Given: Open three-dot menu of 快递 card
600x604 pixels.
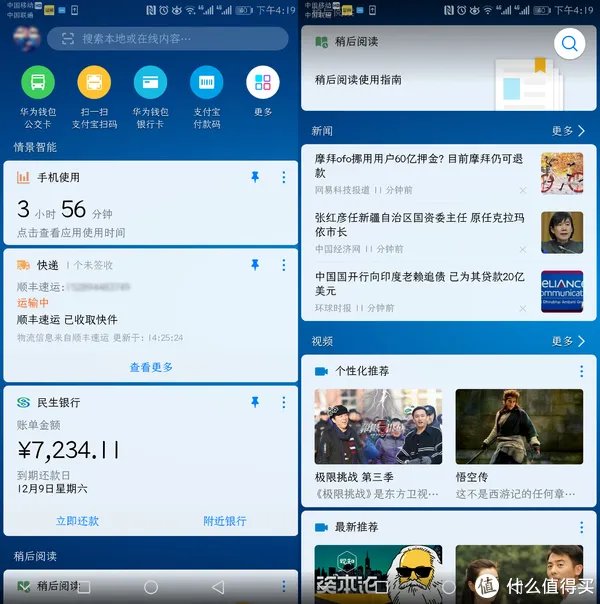Looking at the screenshot, I should pyautogui.click(x=284, y=265).
